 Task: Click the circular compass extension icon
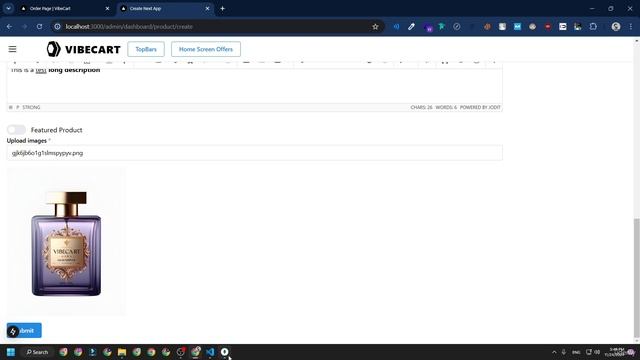pyautogui.click(x=457, y=27)
